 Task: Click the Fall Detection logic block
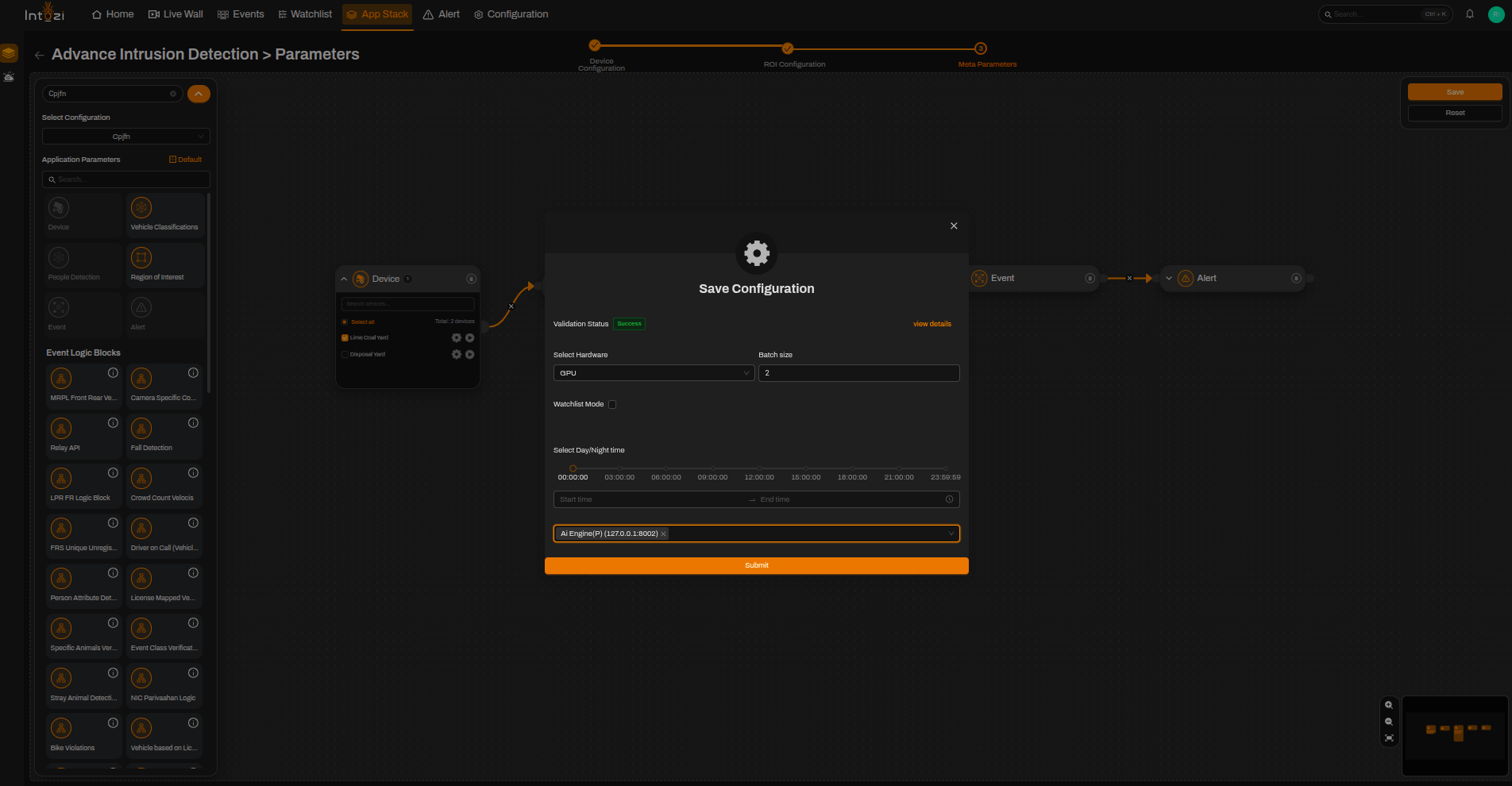coord(164,437)
